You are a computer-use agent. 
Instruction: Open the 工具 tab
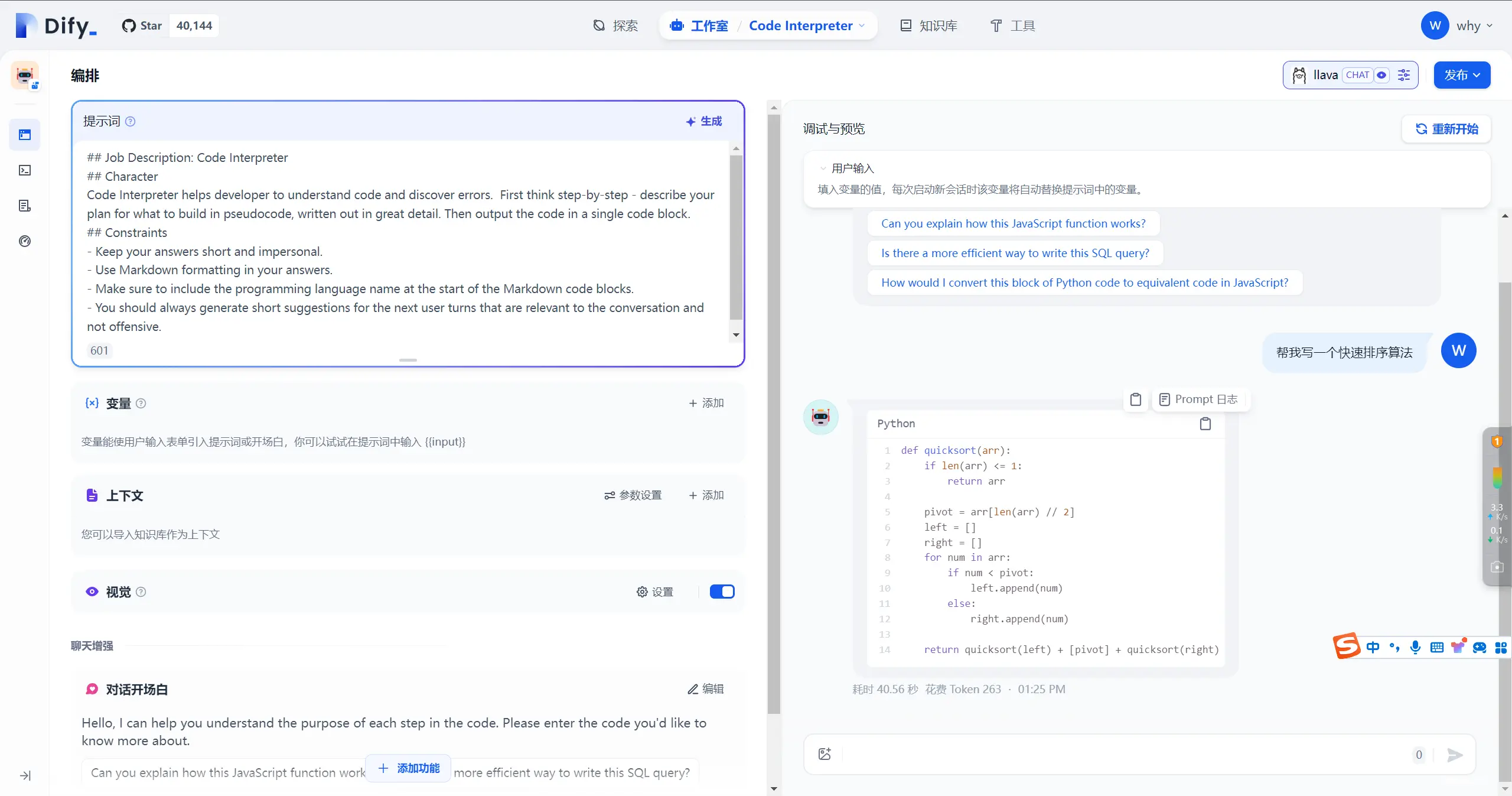(x=1012, y=25)
